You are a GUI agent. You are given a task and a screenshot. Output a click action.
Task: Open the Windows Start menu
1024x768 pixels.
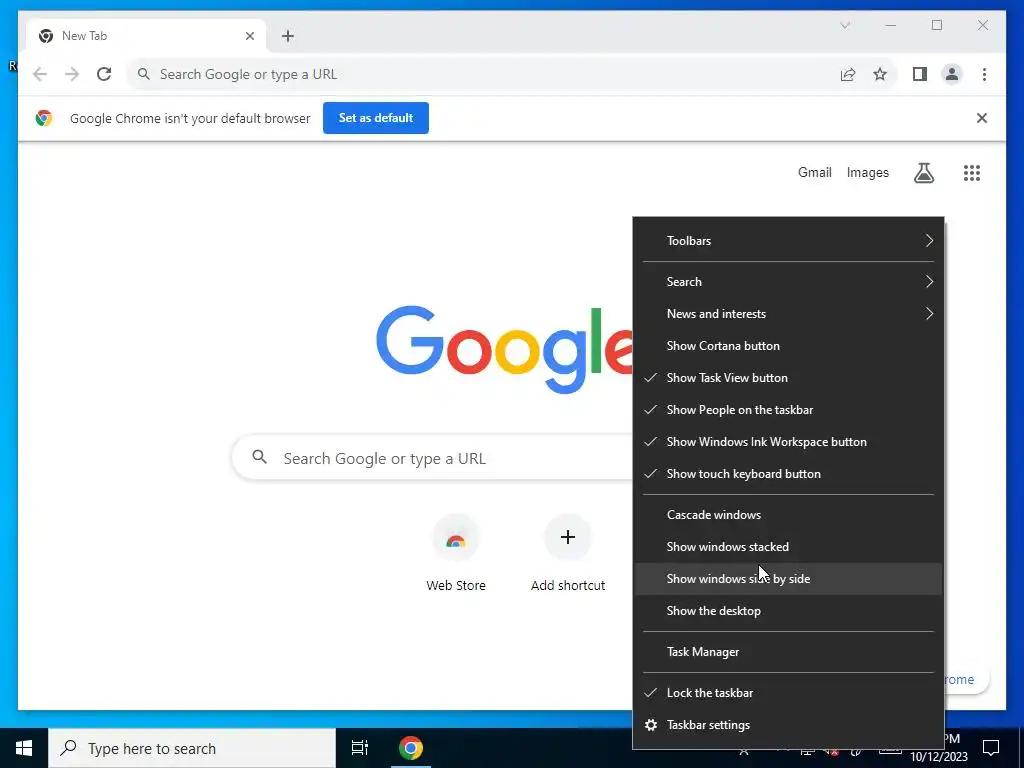24,748
